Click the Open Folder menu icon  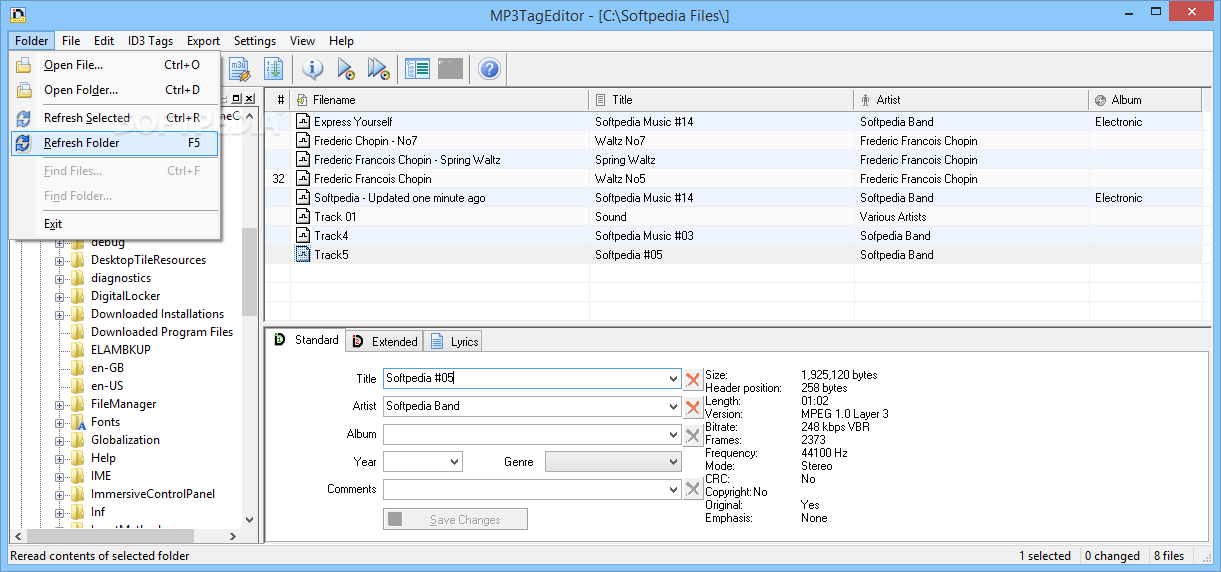click(x=24, y=90)
